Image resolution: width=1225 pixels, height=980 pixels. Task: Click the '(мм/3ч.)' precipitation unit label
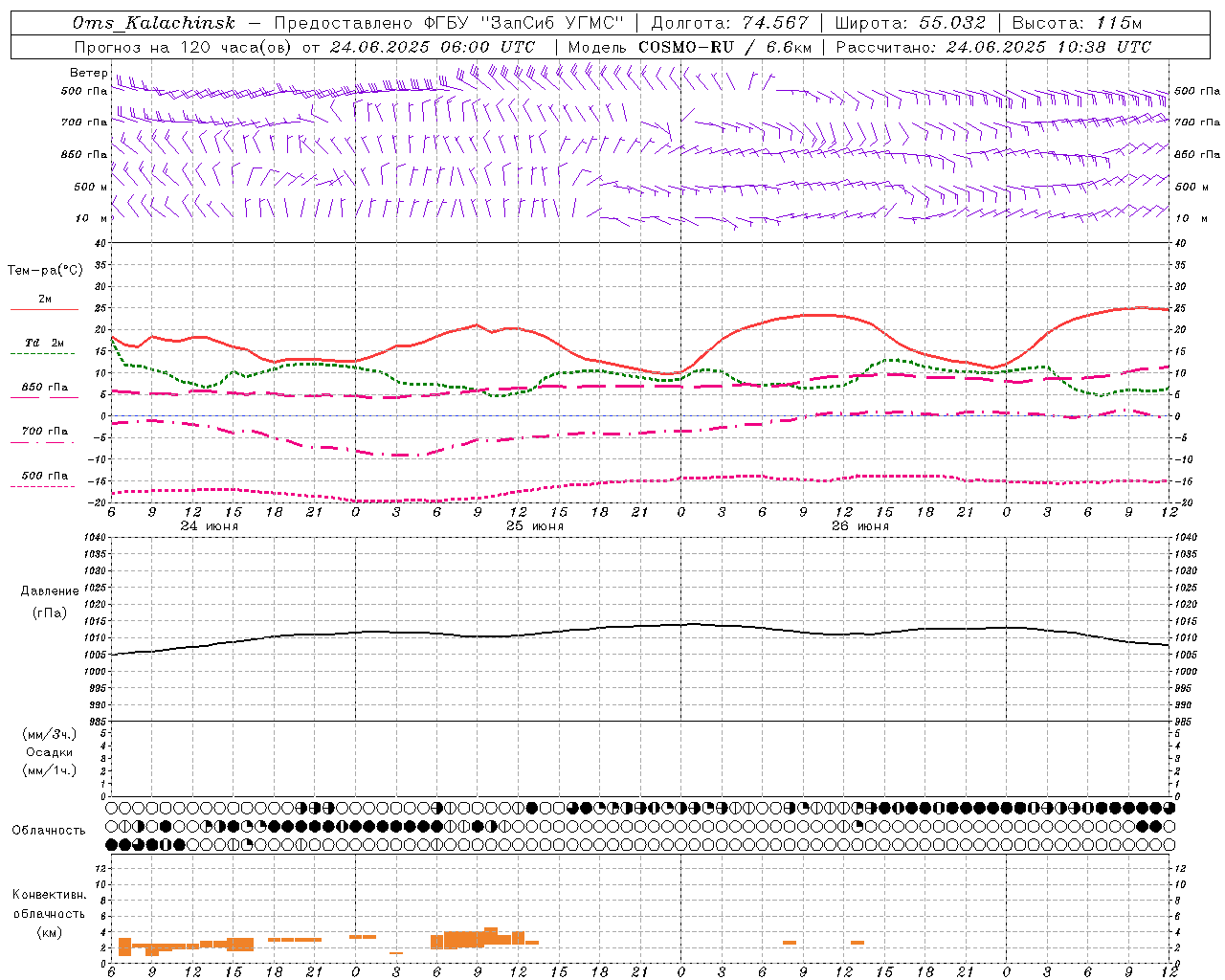click(51, 734)
